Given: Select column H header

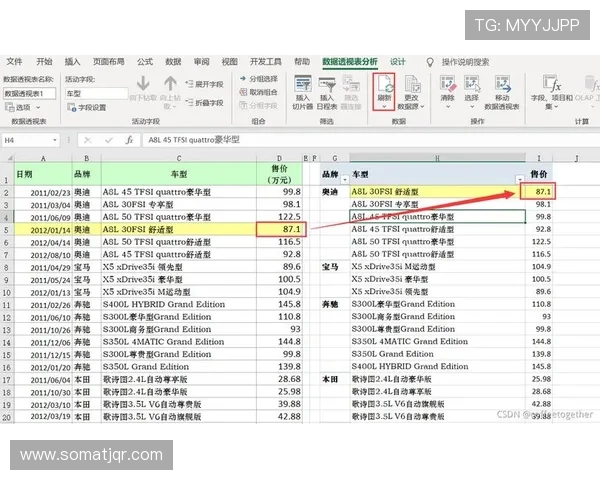Looking at the screenshot, I should (x=437, y=158).
